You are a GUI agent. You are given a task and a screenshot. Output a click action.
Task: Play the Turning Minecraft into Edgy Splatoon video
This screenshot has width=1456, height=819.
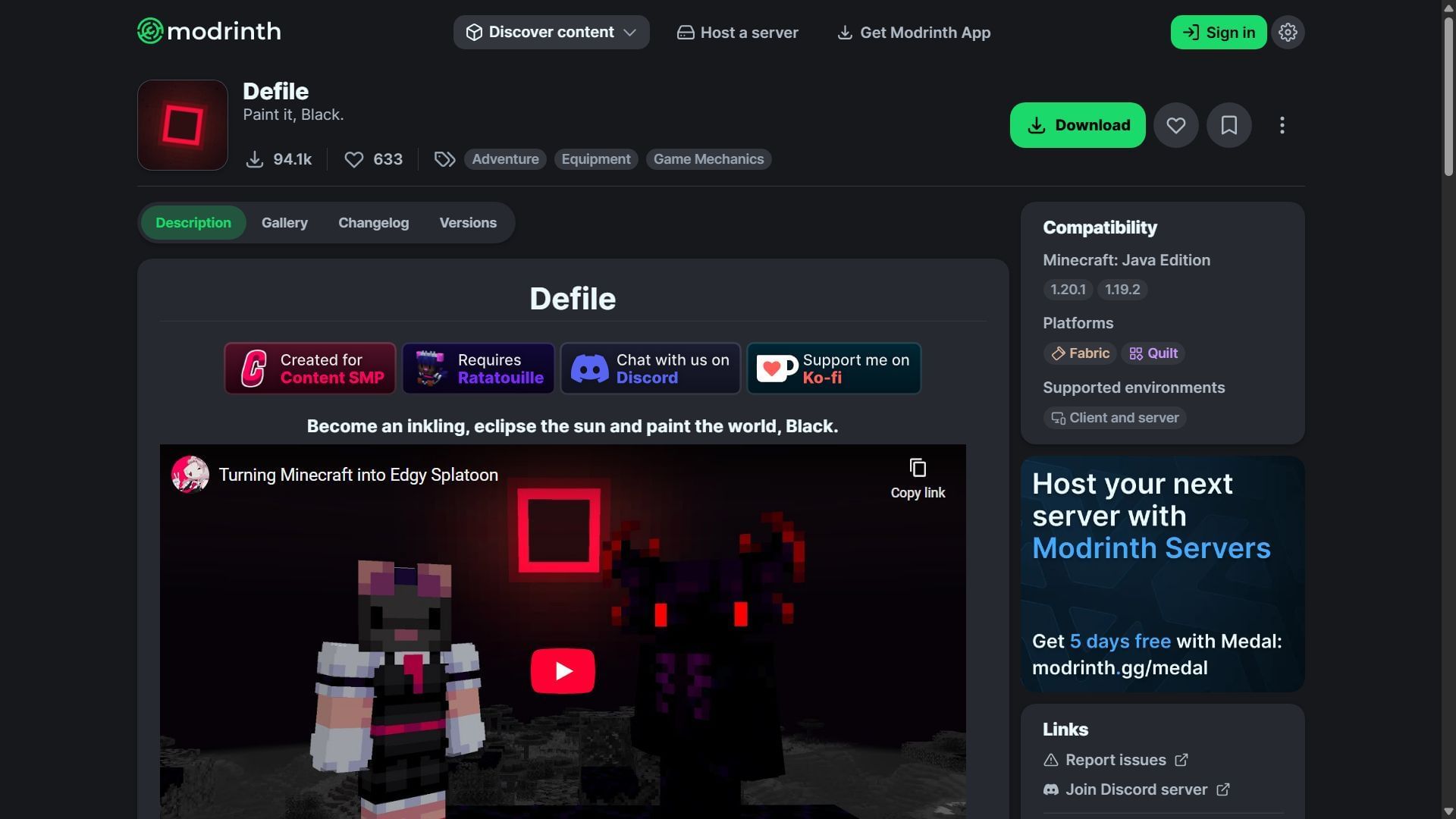tap(563, 671)
